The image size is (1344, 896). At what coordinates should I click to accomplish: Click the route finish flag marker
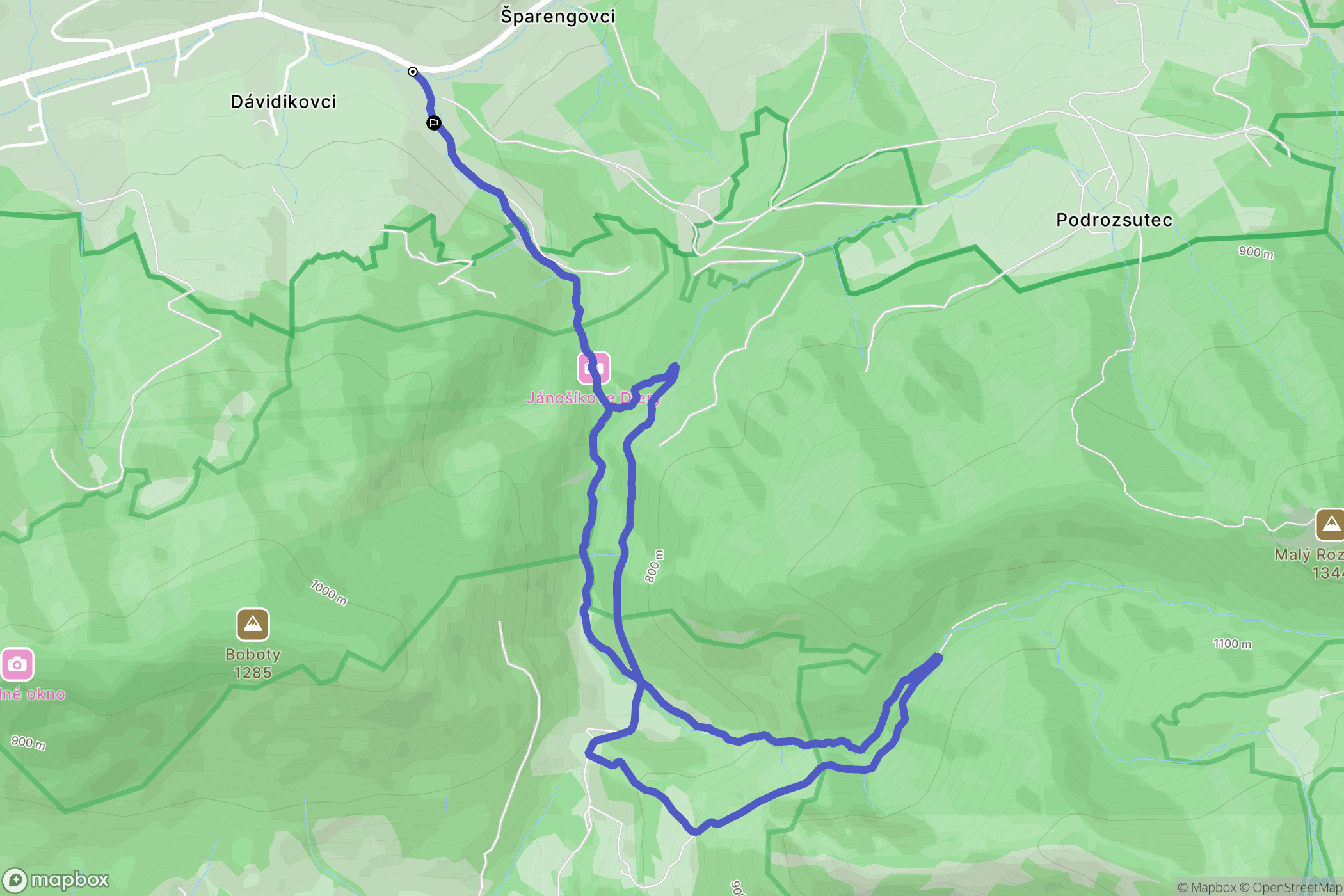pyautogui.click(x=434, y=123)
